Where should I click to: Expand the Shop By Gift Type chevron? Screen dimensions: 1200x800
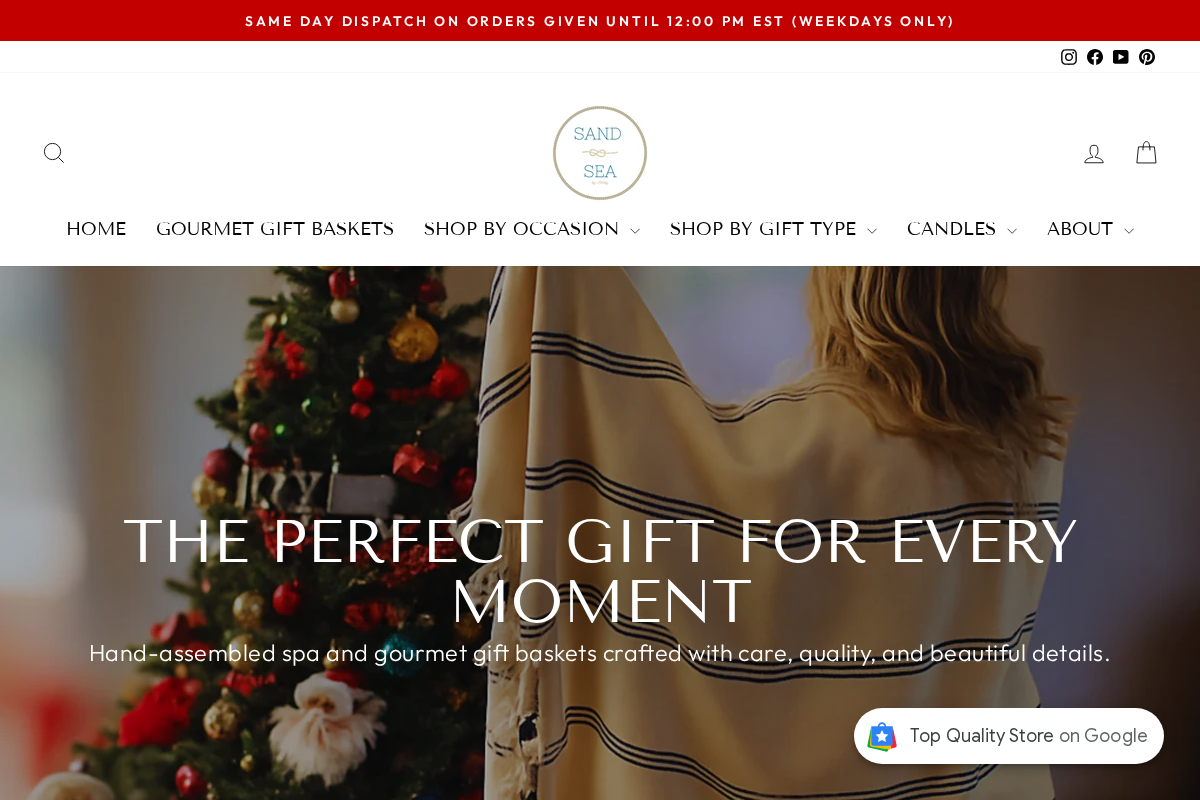pos(872,231)
